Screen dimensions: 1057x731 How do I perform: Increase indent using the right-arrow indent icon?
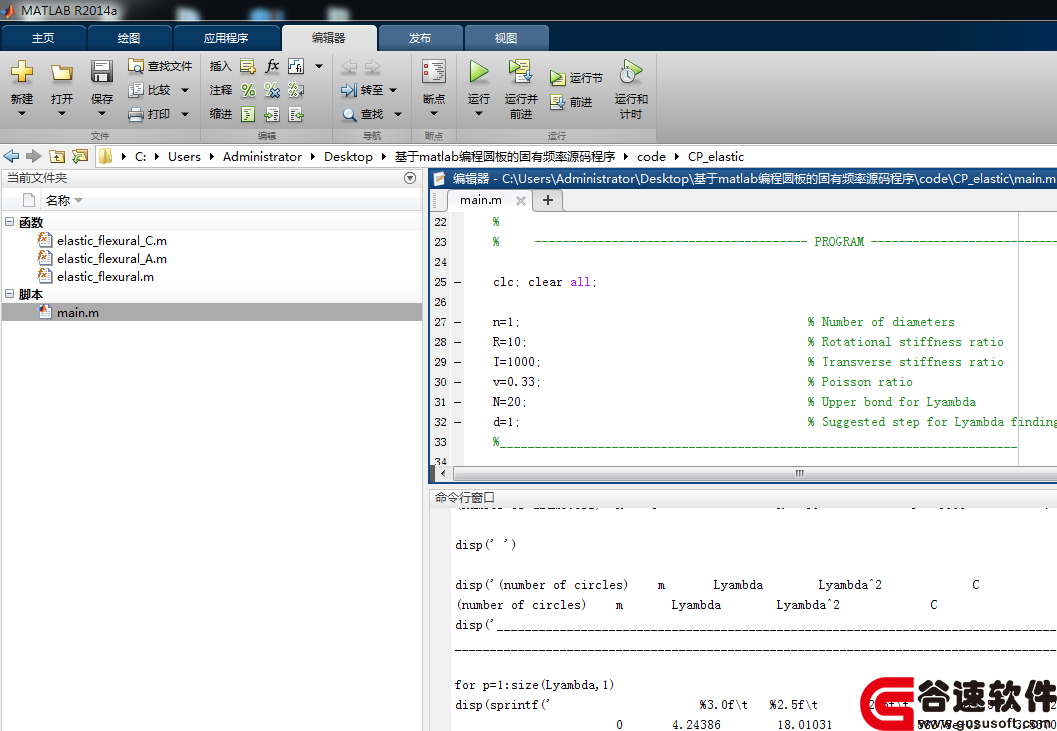click(272, 114)
